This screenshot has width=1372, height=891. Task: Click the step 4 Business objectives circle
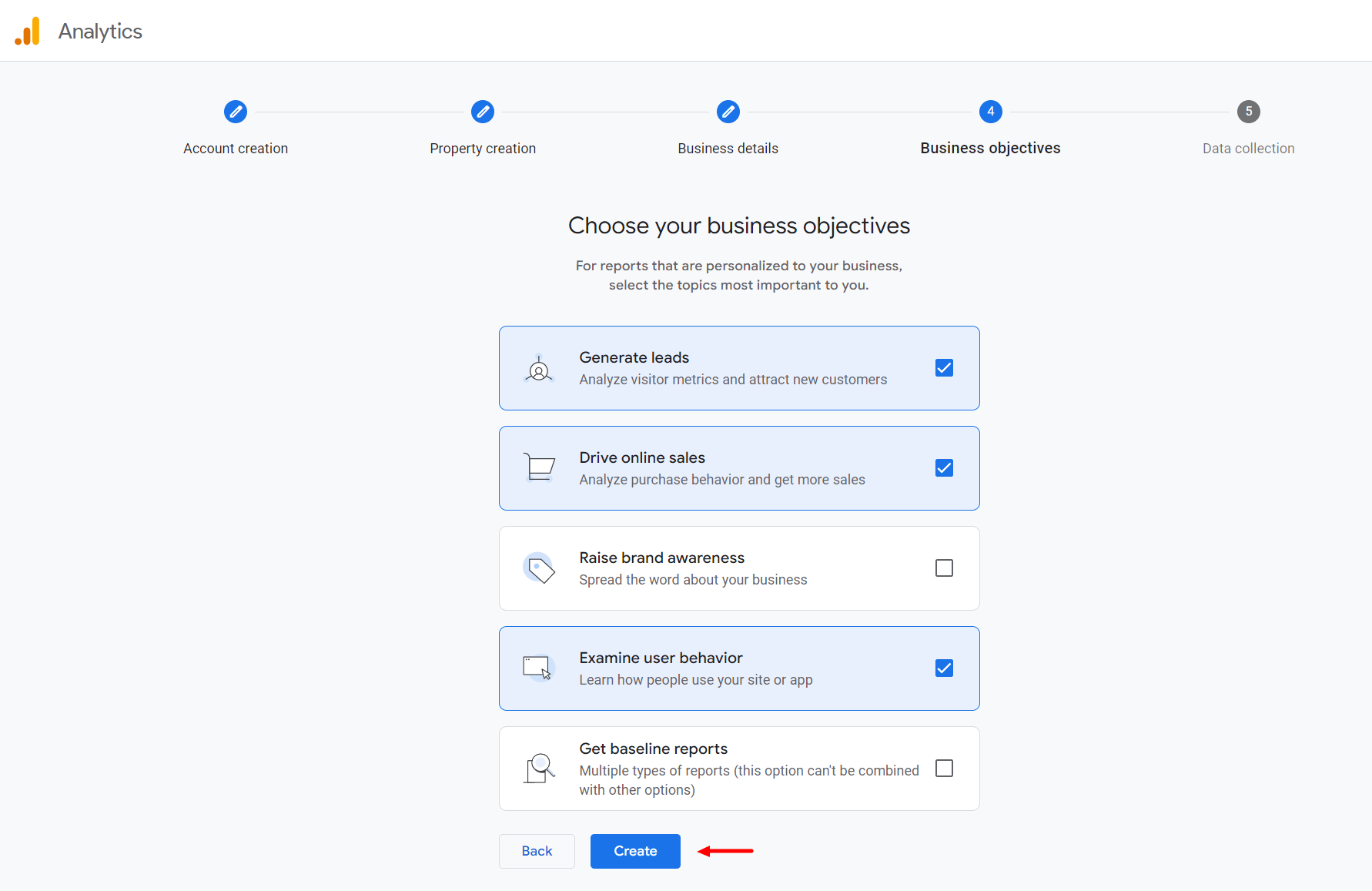click(x=991, y=112)
